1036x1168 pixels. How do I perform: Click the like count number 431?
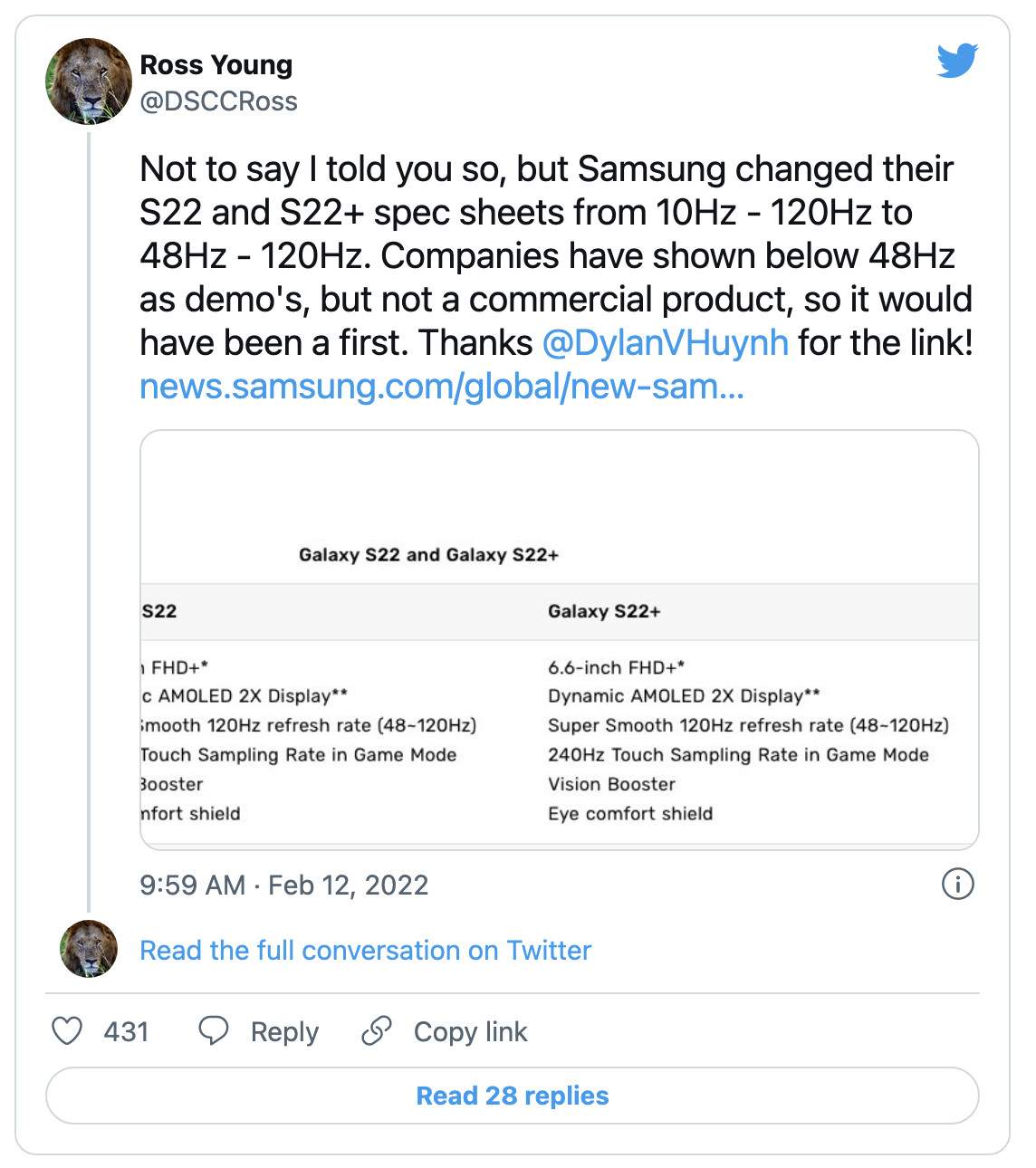[x=127, y=1031]
